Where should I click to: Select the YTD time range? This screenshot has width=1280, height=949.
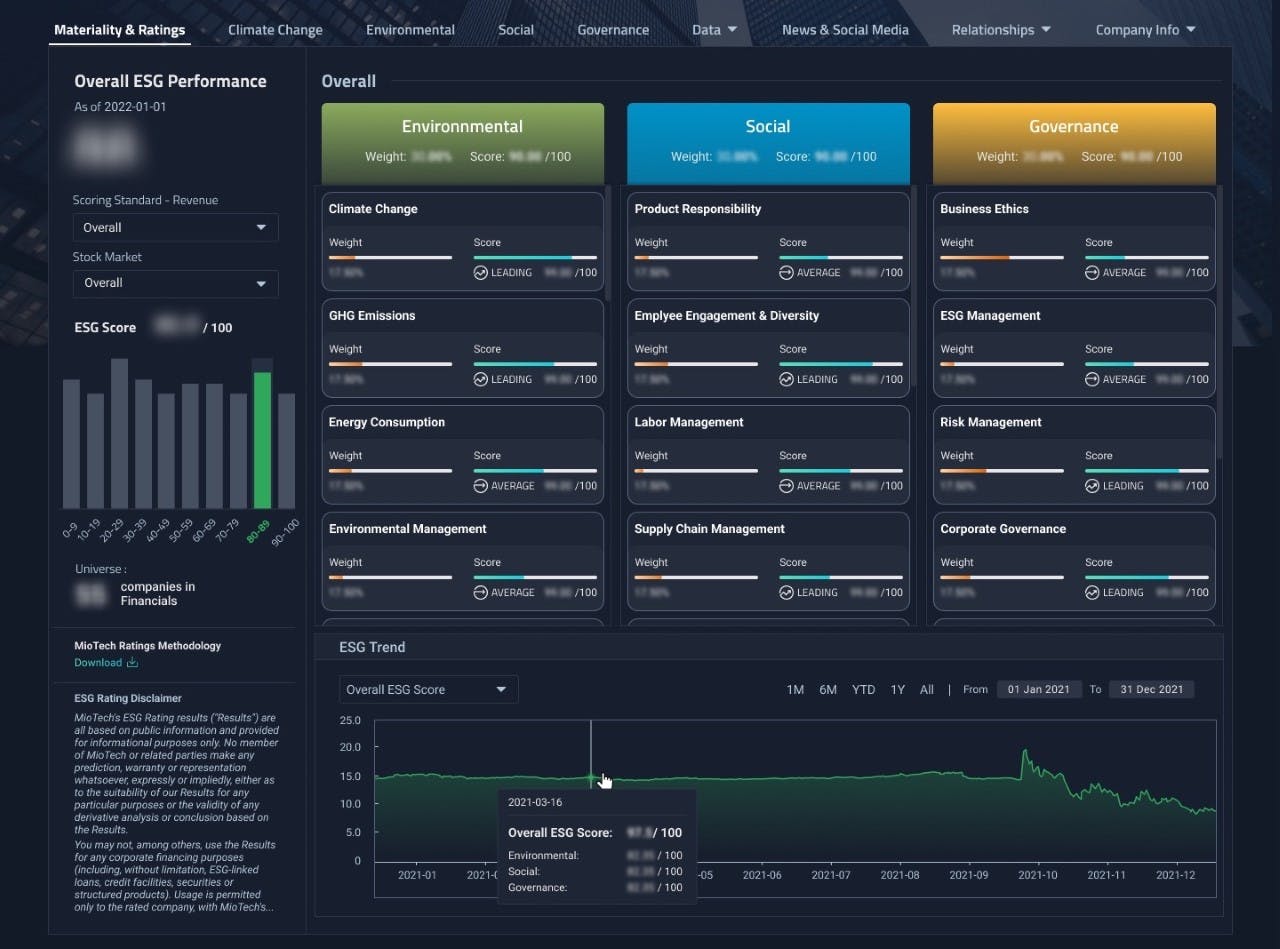(x=863, y=690)
